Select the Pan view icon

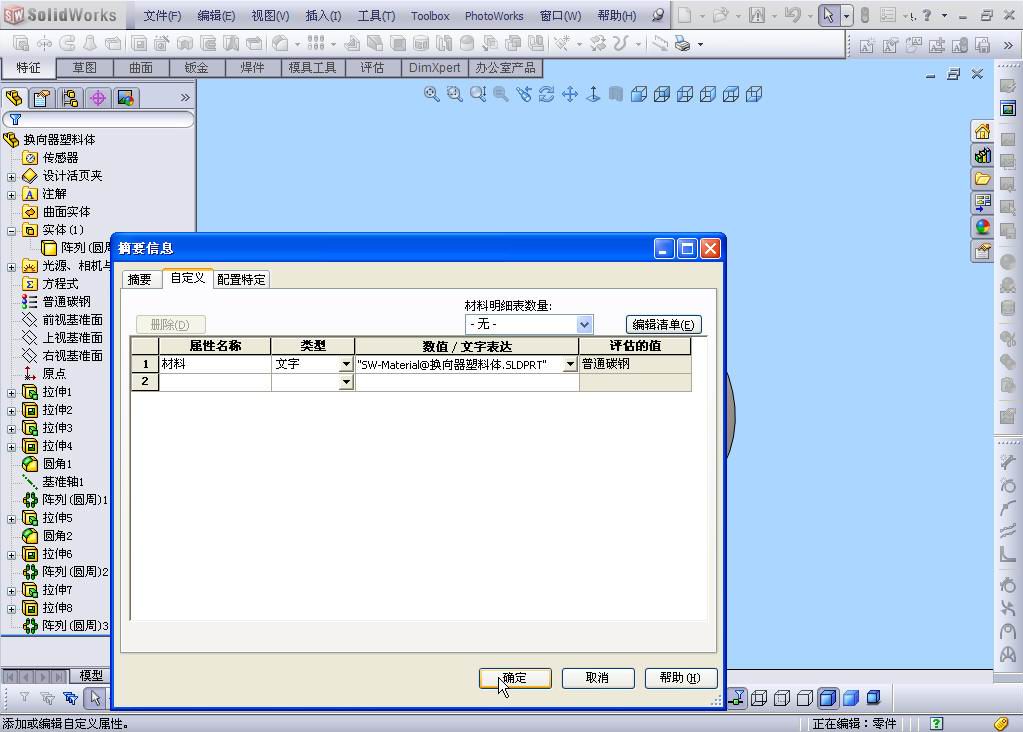570,94
